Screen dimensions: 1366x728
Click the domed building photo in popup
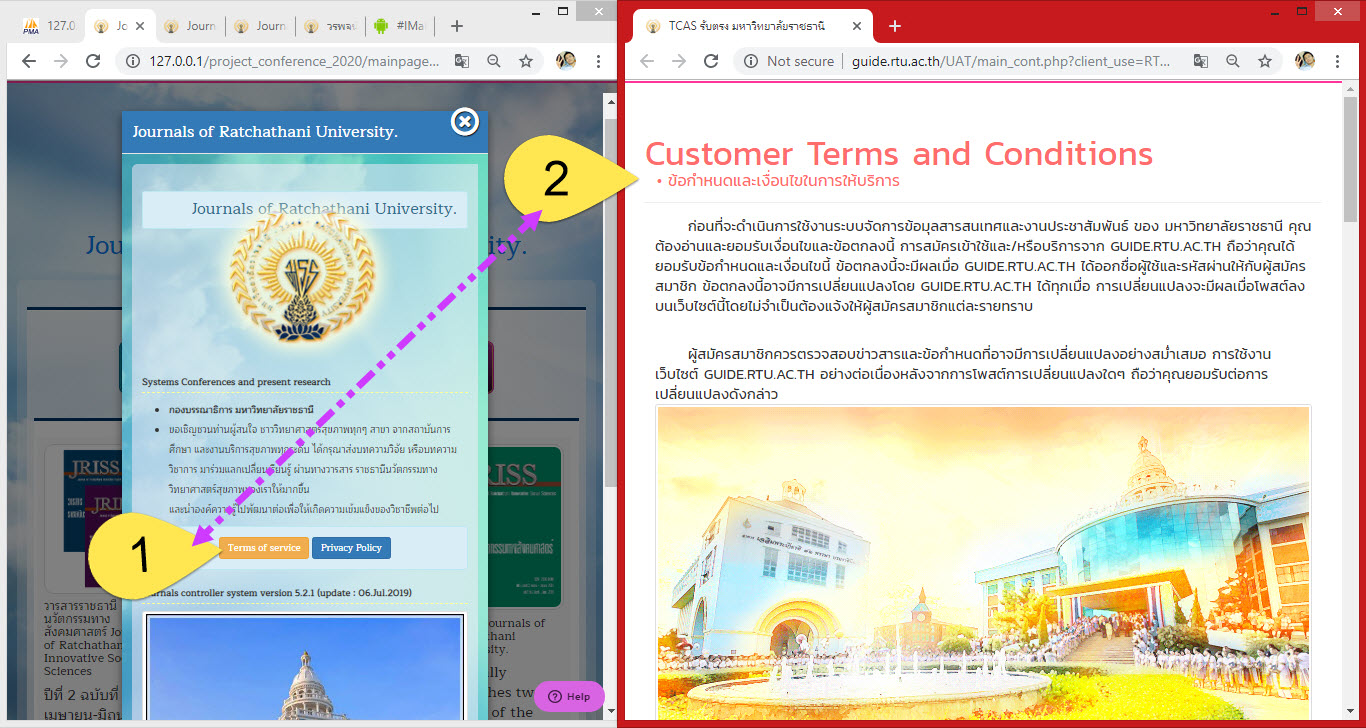tap(305, 668)
